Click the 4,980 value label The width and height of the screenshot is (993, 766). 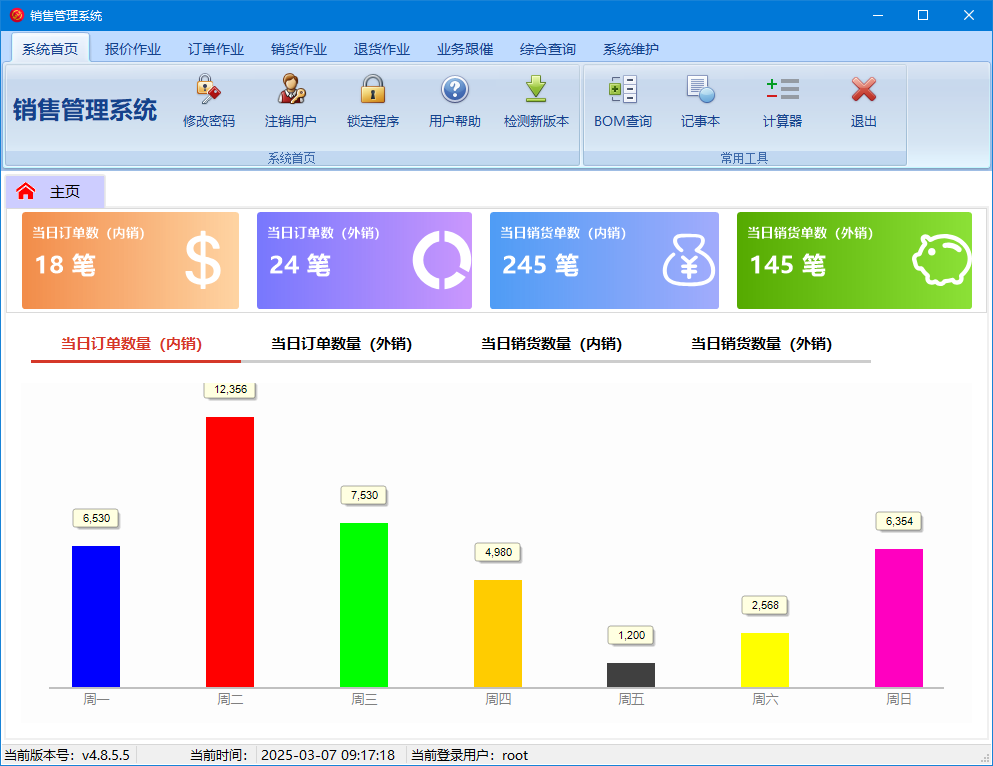click(498, 552)
